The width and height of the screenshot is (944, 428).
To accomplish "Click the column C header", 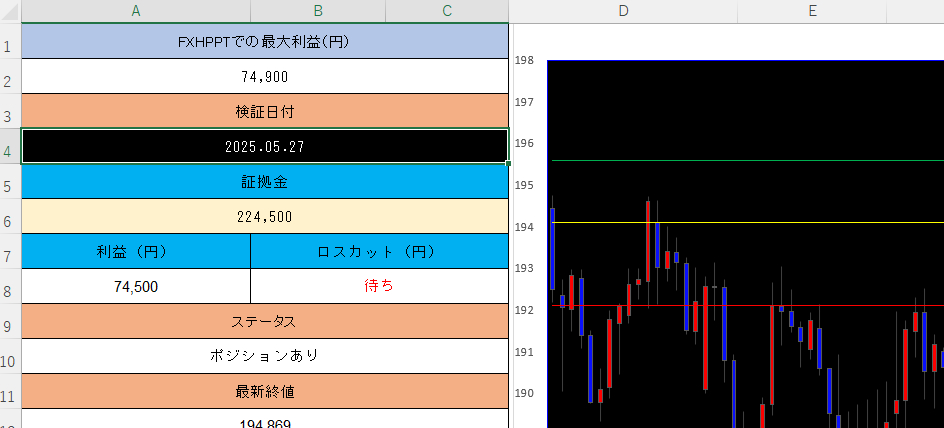I will (x=446, y=11).
